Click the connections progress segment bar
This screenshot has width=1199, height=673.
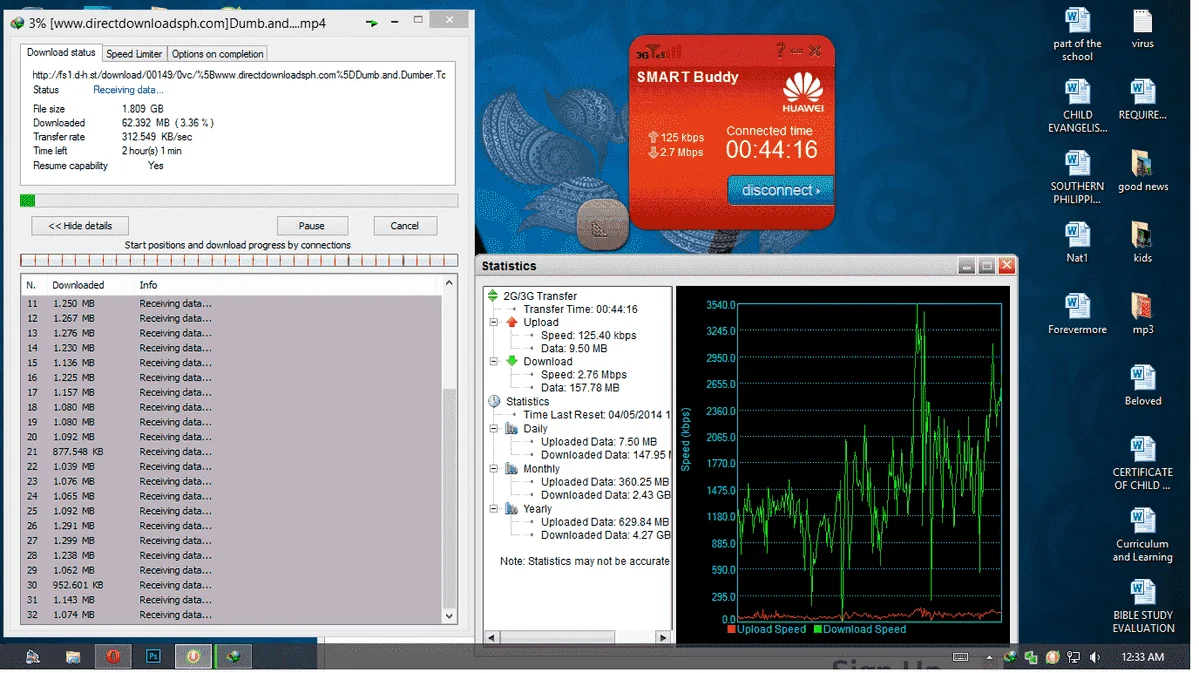(239, 260)
